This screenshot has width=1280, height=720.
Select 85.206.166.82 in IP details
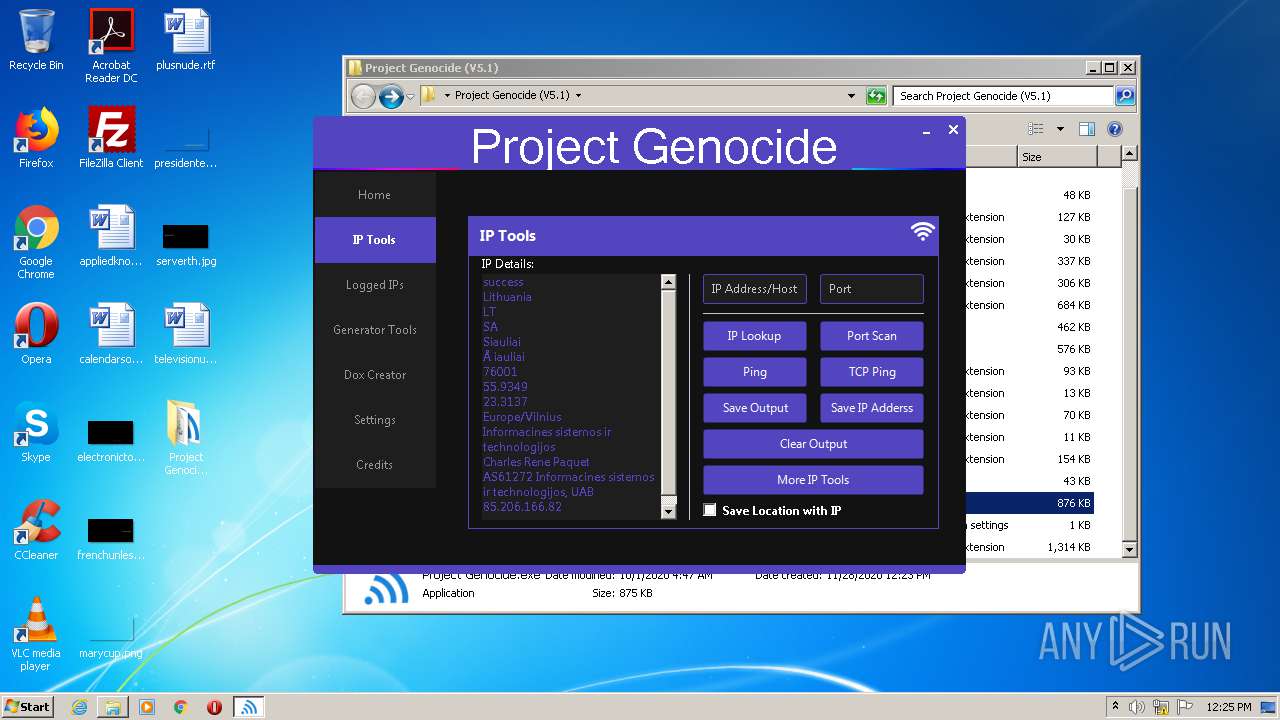pos(522,507)
